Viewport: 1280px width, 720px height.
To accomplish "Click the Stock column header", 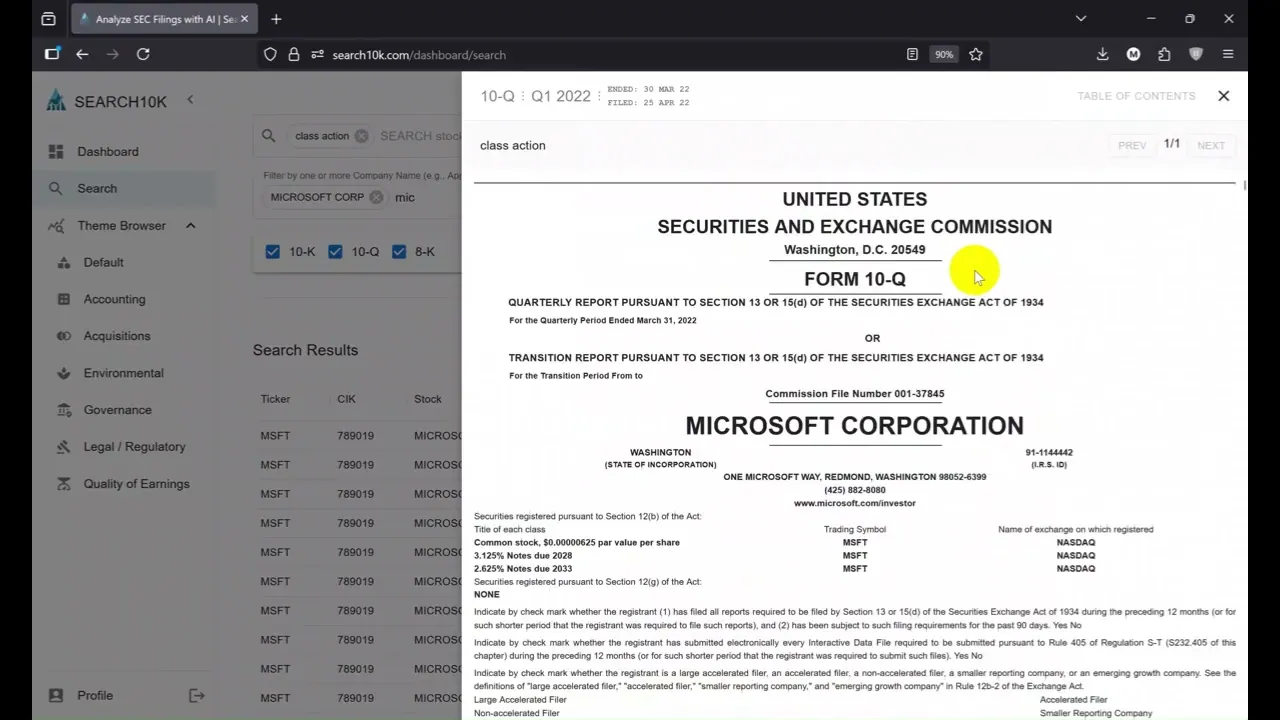I will click(428, 399).
